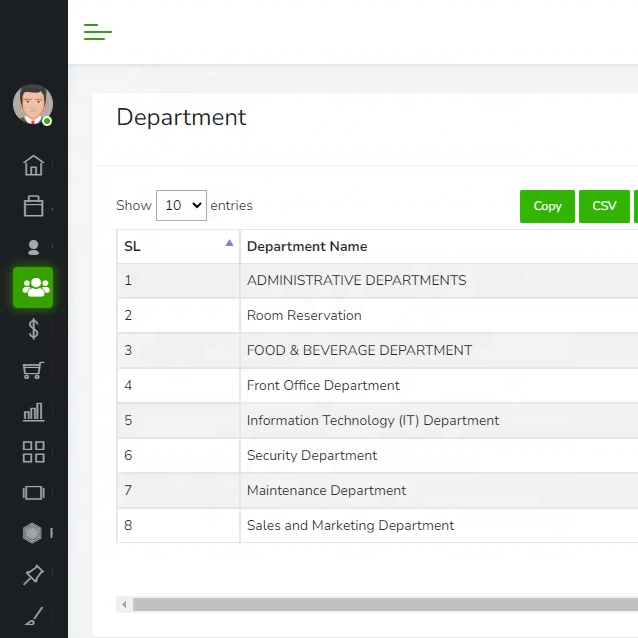This screenshot has height=638, width=638.
Task: Click the paintbrush icon in sidebar
Action: 34,615
